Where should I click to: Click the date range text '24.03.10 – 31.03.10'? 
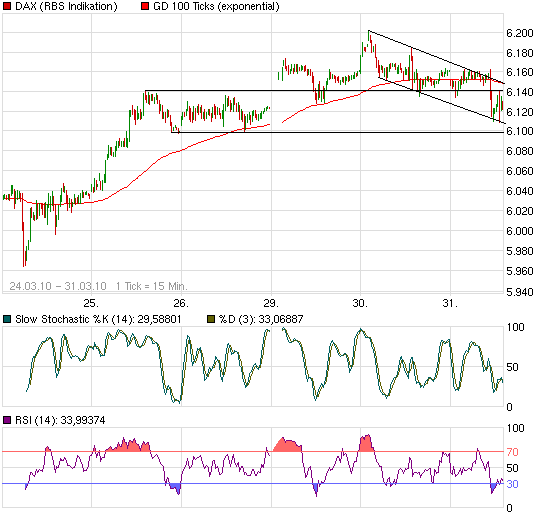coord(58,286)
